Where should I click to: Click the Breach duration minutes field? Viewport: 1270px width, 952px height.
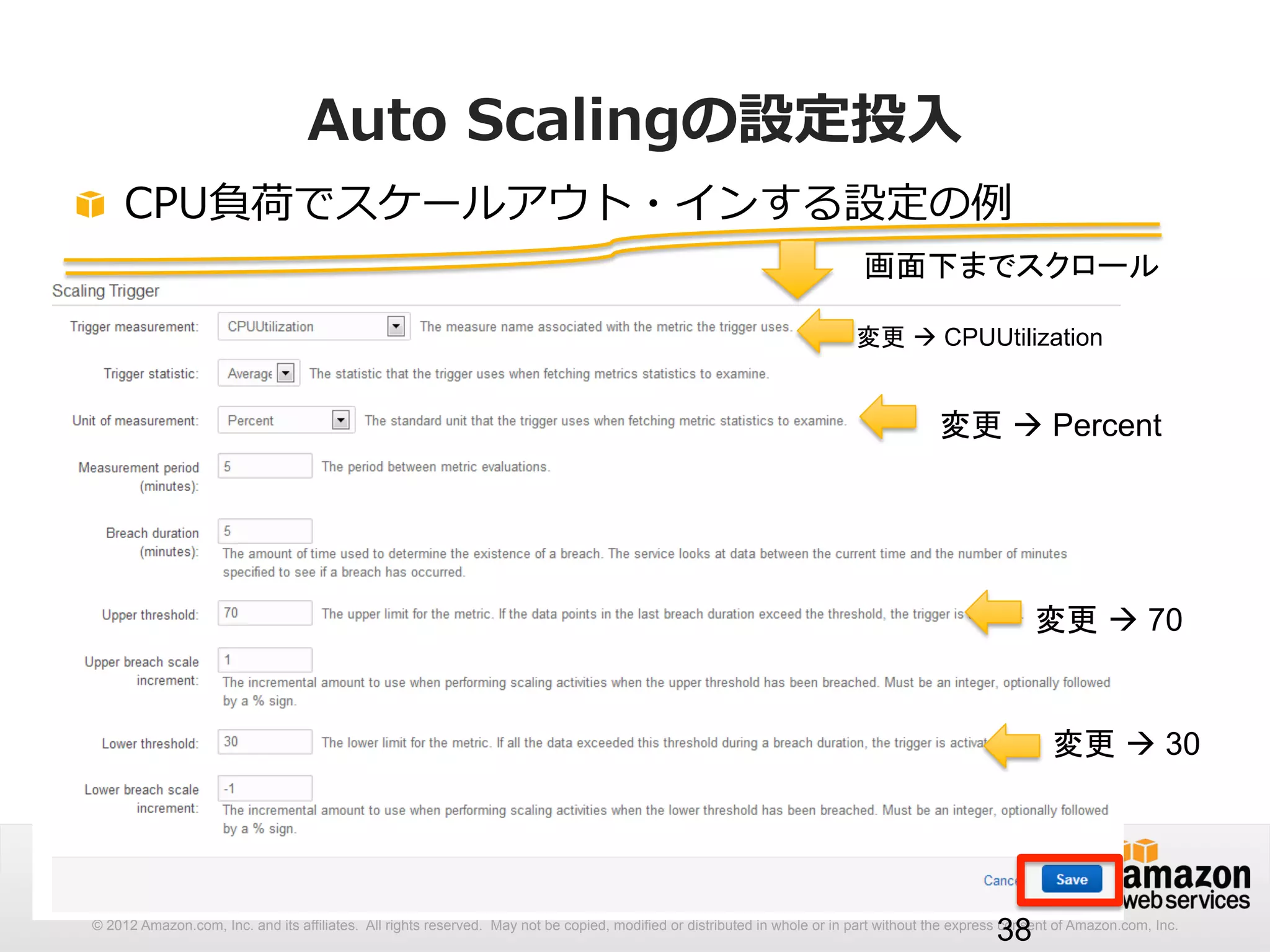tap(265, 531)
